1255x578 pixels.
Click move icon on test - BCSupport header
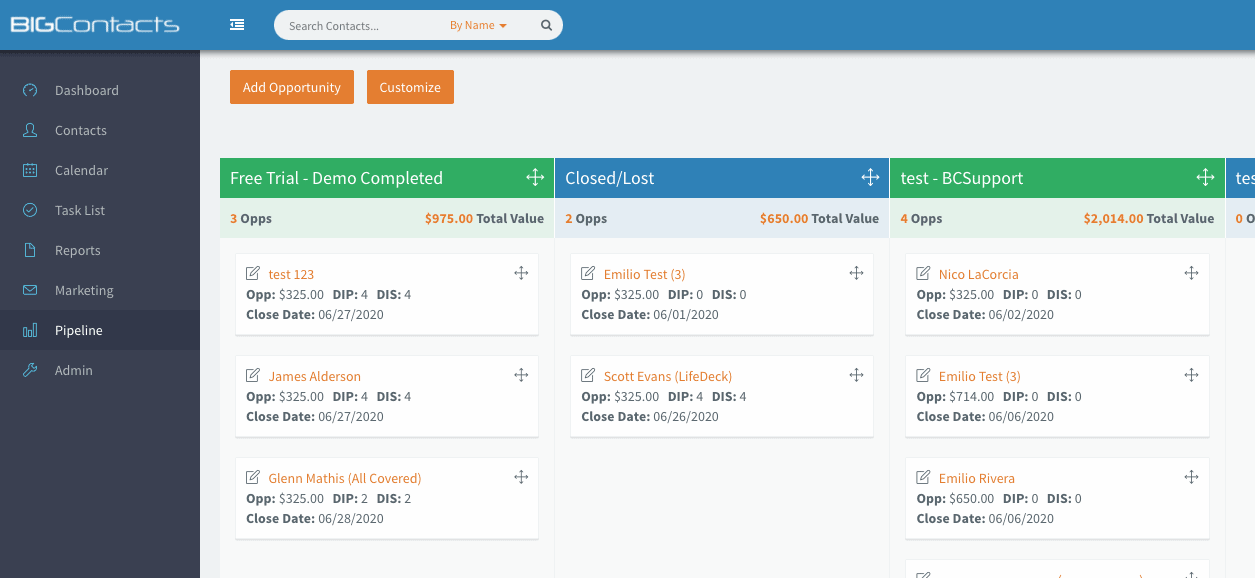(1205, 178)
